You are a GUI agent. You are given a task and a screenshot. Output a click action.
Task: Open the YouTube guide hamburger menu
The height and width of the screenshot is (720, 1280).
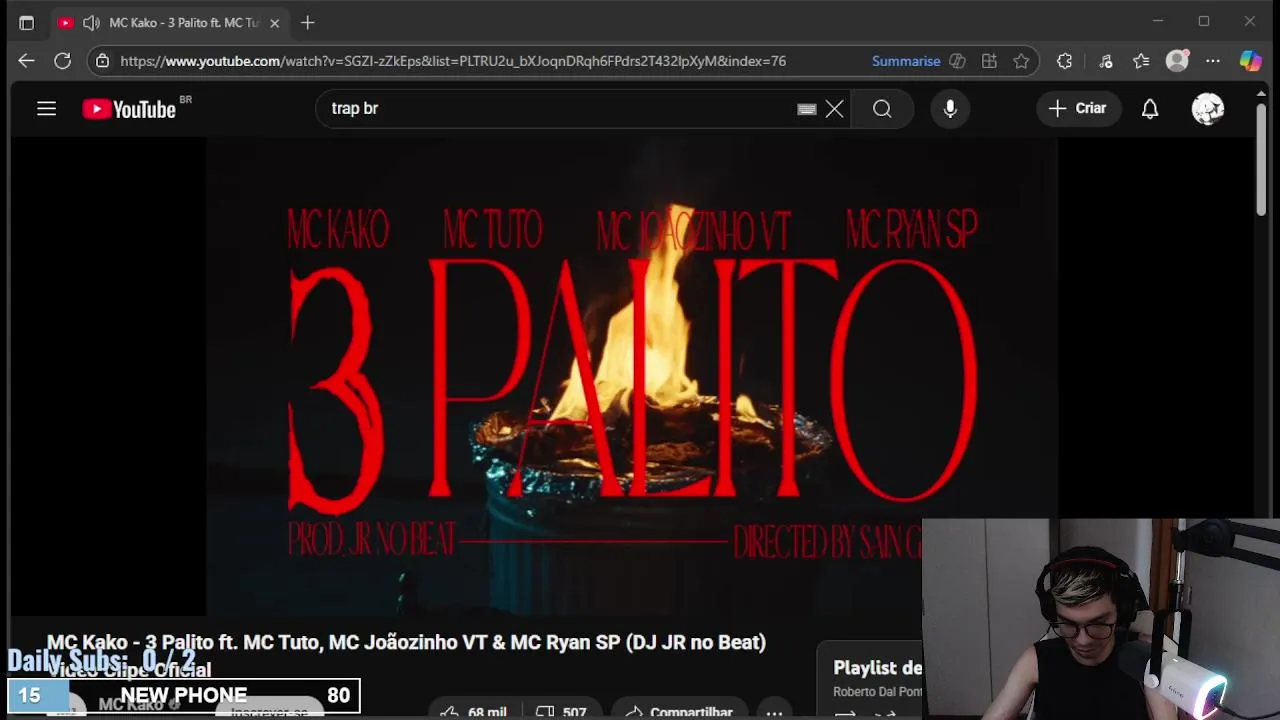tap(46, 108)
